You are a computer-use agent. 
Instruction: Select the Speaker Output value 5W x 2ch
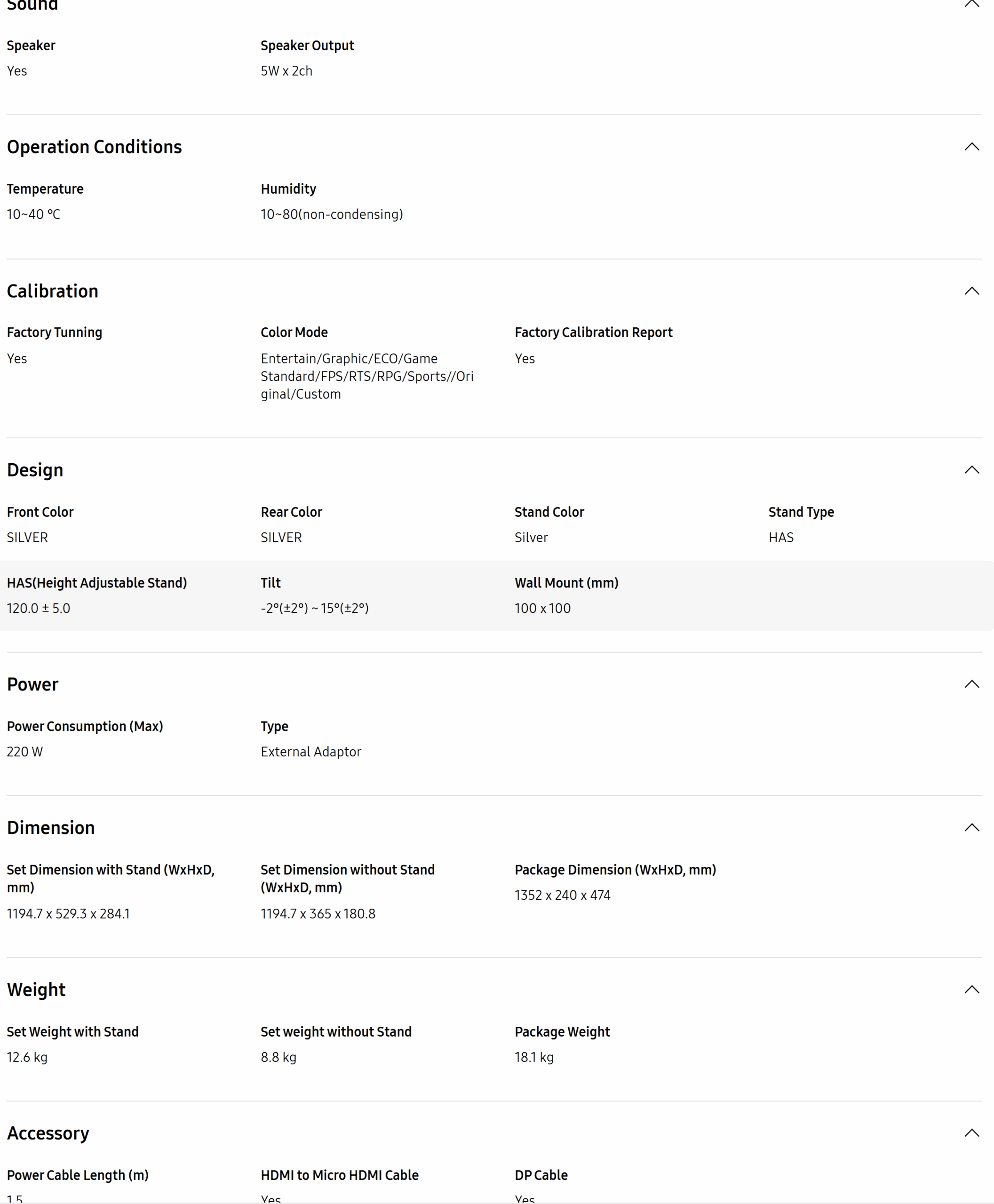coord(286,71)
